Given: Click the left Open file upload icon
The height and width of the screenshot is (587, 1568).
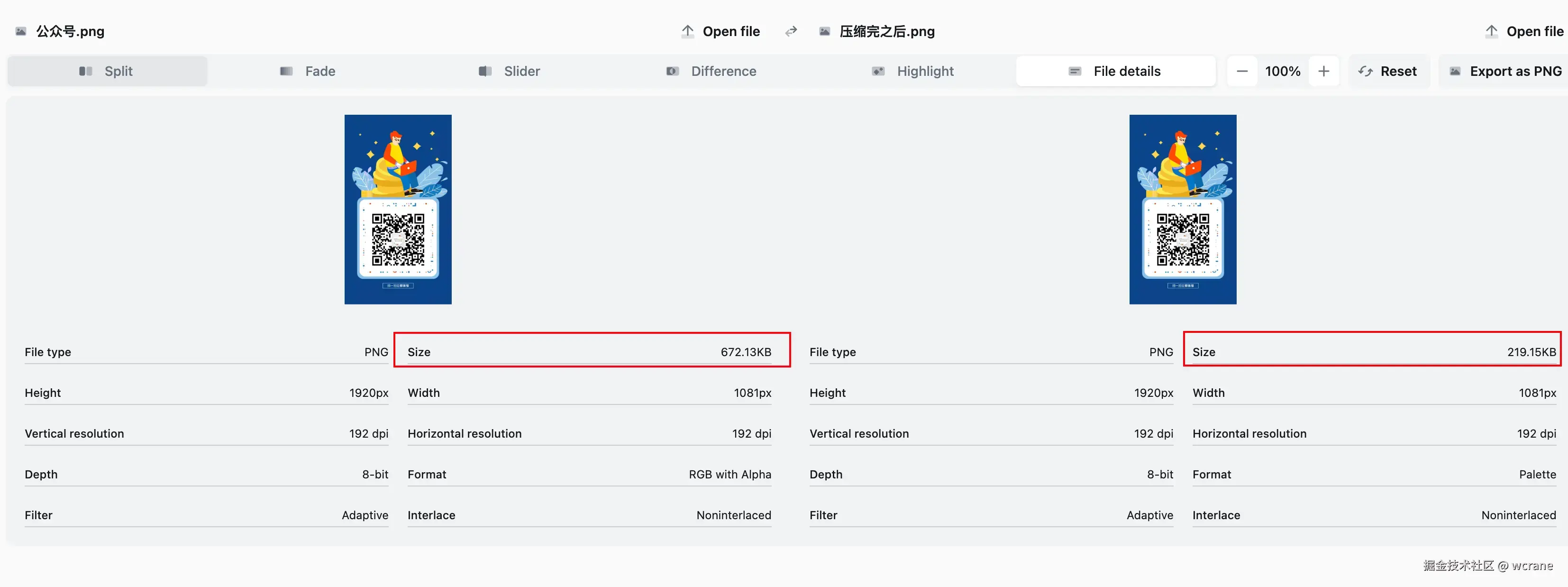Looking at the screenshot, I should coord(687,31).
